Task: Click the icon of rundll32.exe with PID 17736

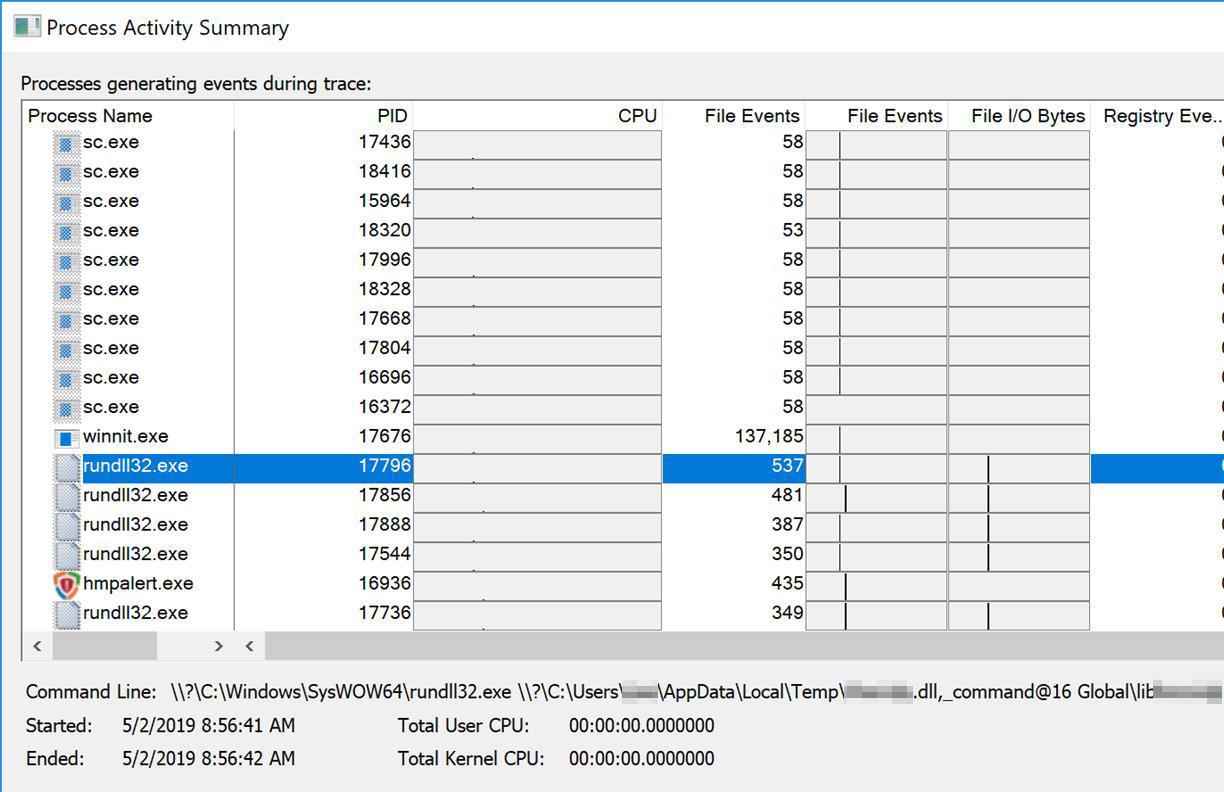Action: tap(66, 614)
